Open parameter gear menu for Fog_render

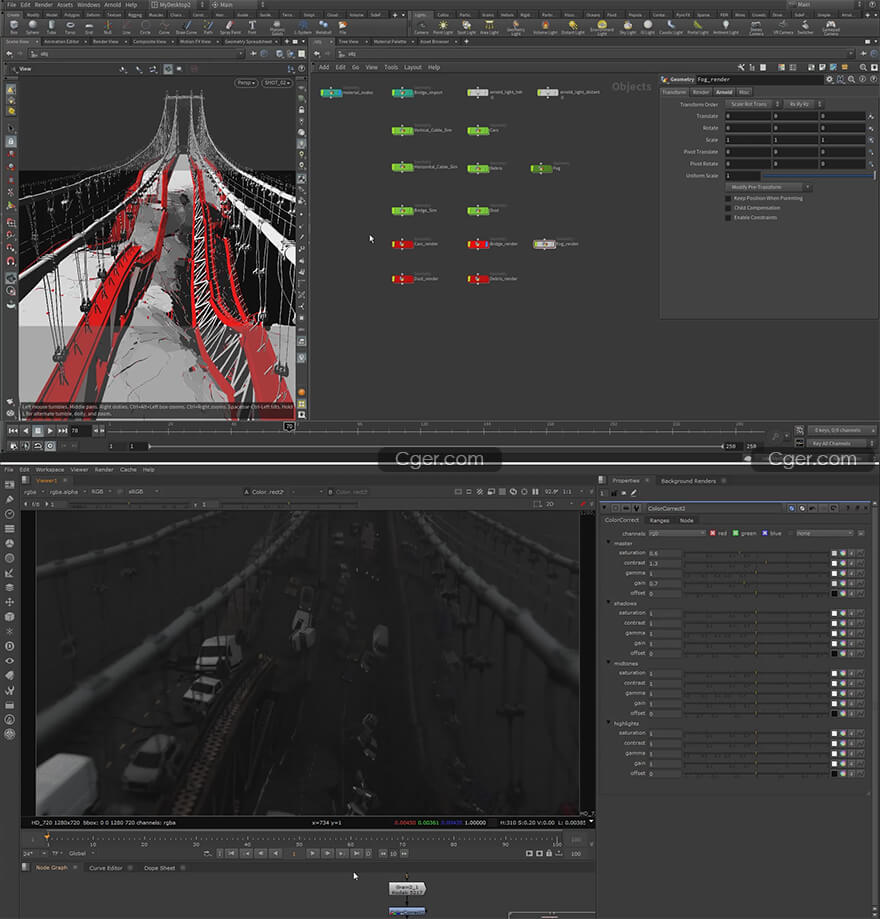[x=828, y=79]
